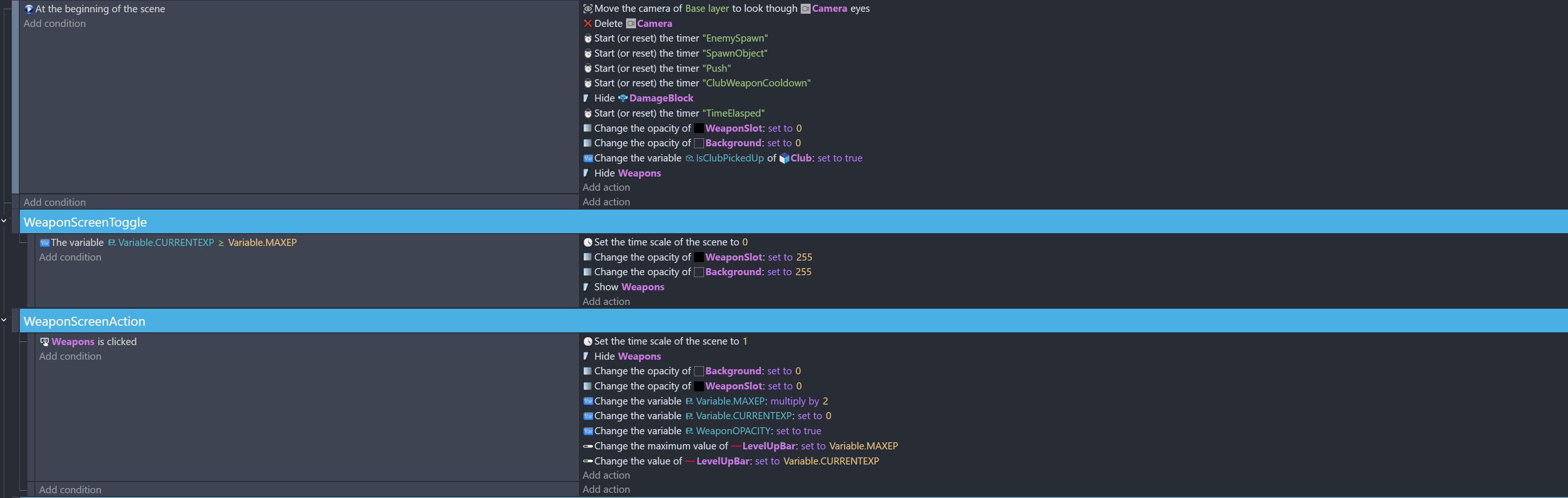Click the black WeaponSlot swatch set to 255
The image size is (1568, 498).
[x=699, y=258]
